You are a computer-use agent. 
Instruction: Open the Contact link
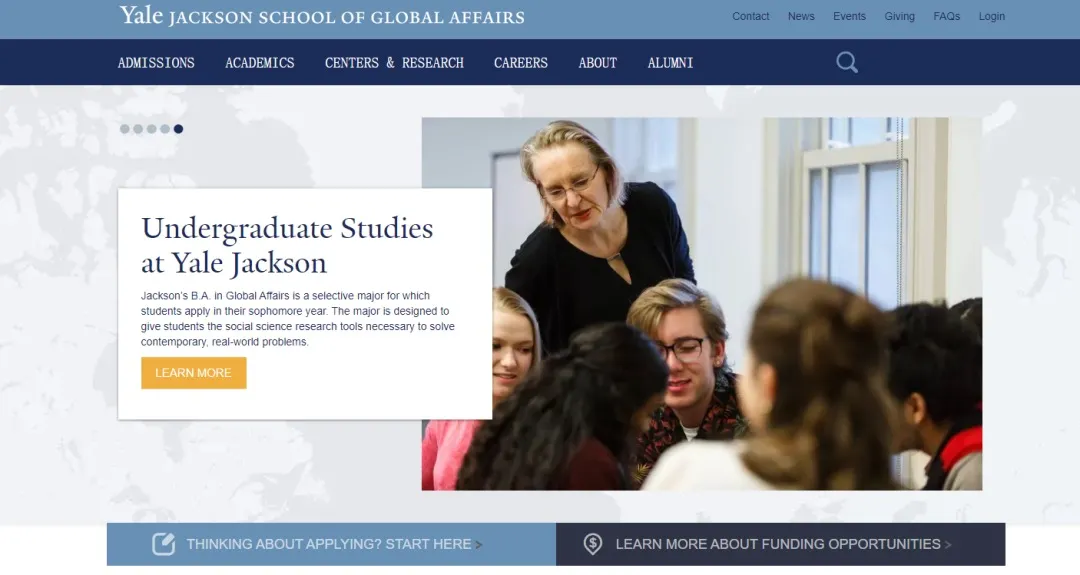[750, 16]
